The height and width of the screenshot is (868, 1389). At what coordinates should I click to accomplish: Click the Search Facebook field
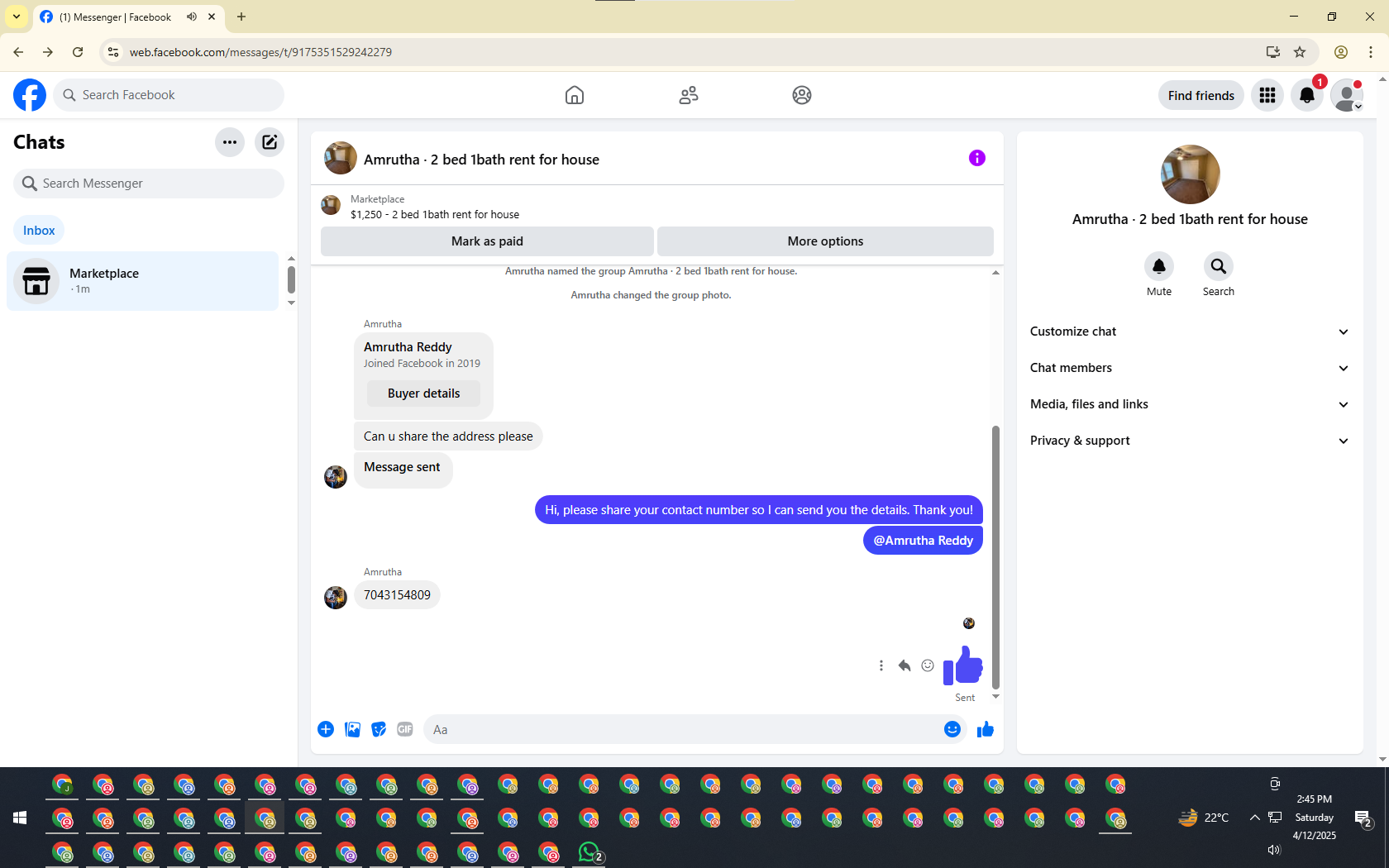point(169,95)
